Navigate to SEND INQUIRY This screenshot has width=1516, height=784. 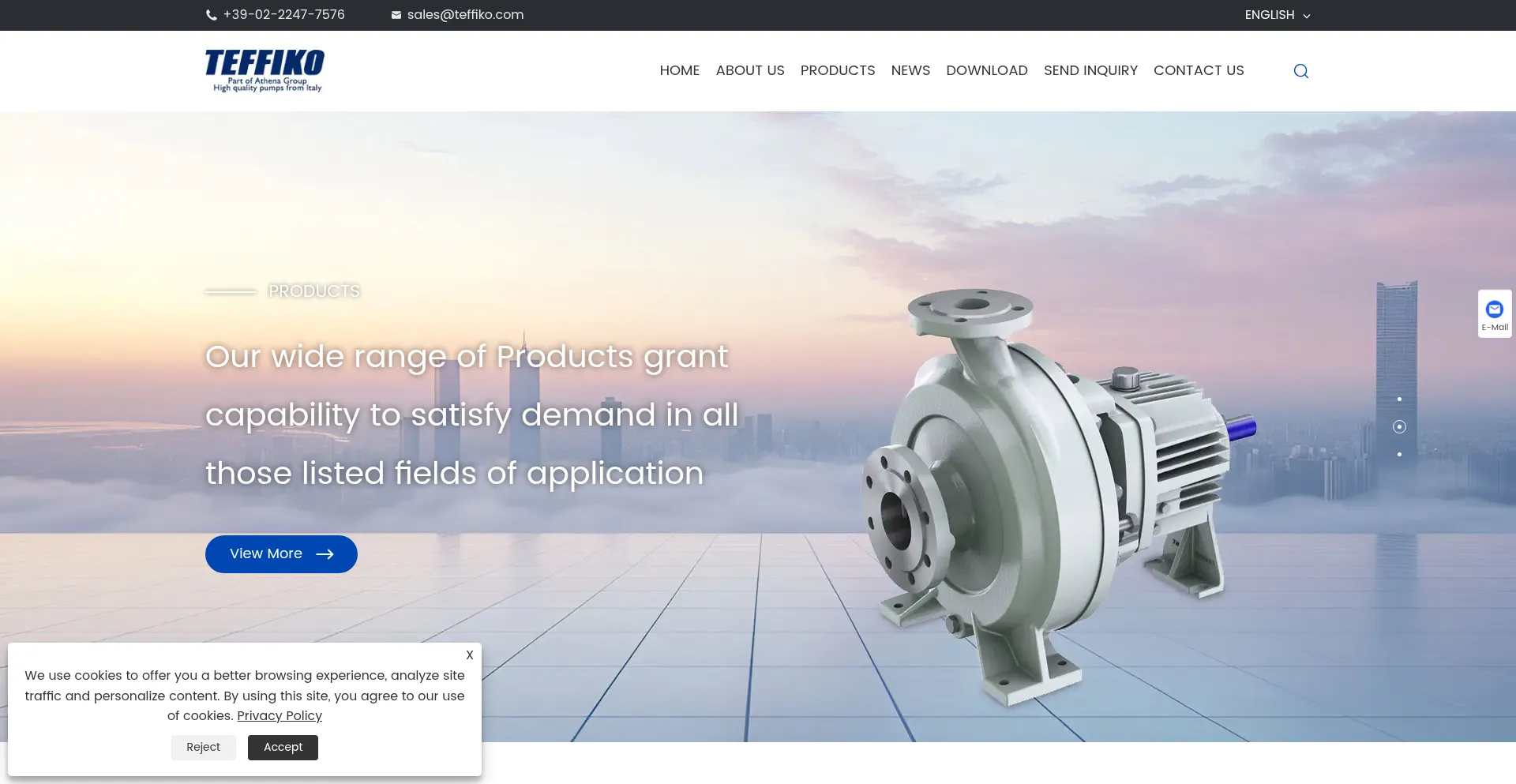click(x=1090, y=70)
